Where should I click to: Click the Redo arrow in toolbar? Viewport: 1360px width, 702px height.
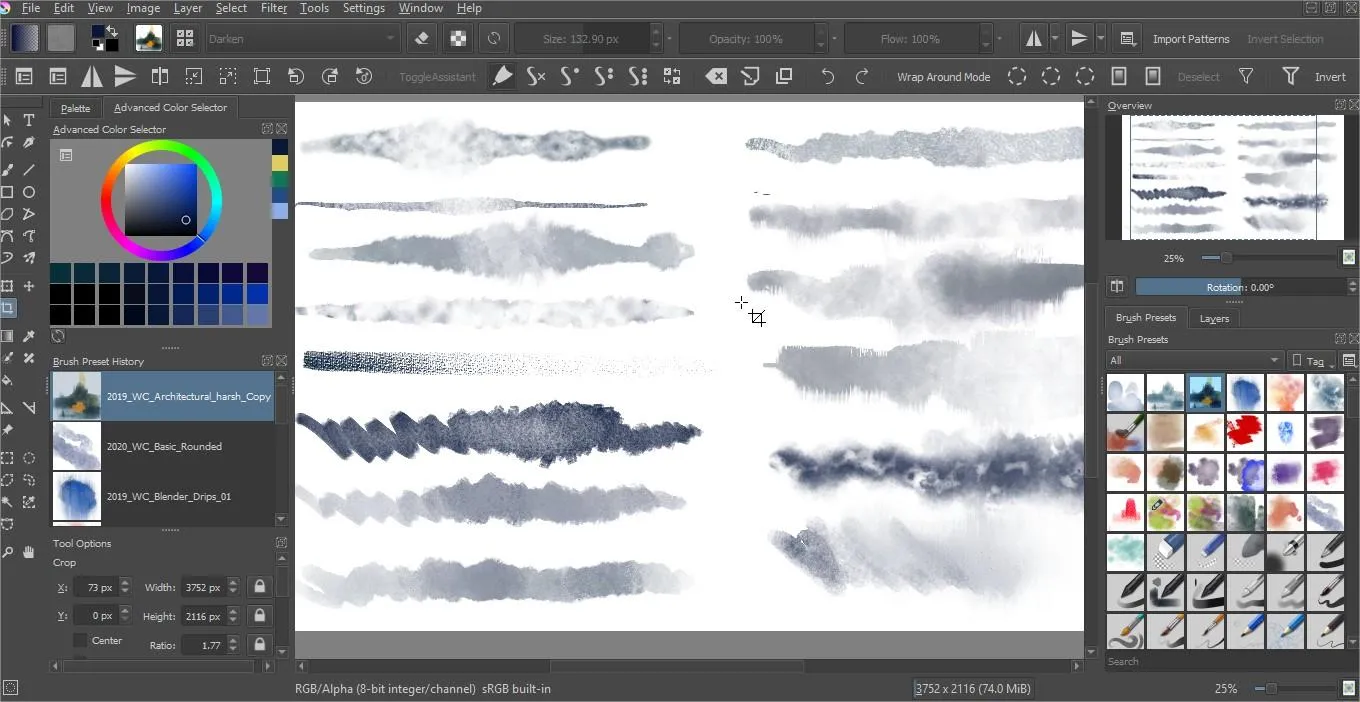[x=861, y=76]
